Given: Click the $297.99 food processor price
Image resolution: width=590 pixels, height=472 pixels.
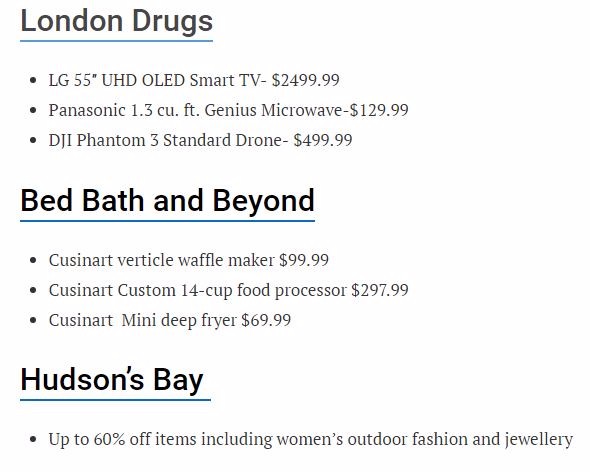Looking at the screenshot, I should (380, 290).
